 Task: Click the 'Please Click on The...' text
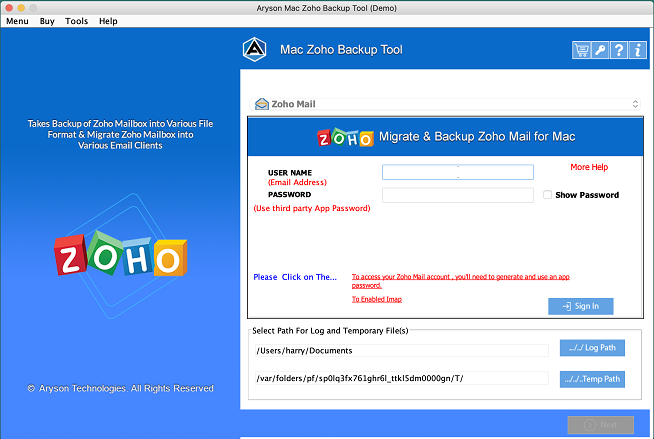(295, 277)
